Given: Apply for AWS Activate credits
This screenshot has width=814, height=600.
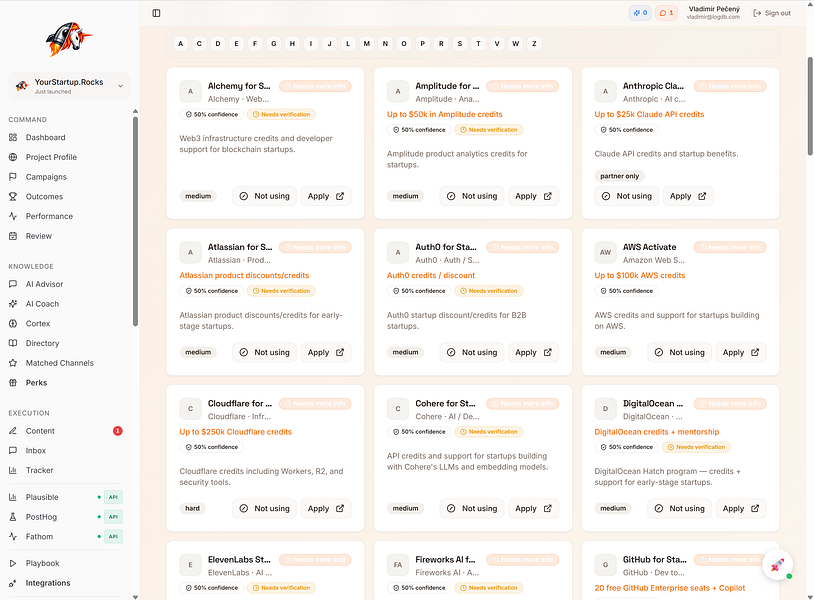Looking at the screenshot, I should (x=741, y=352).
